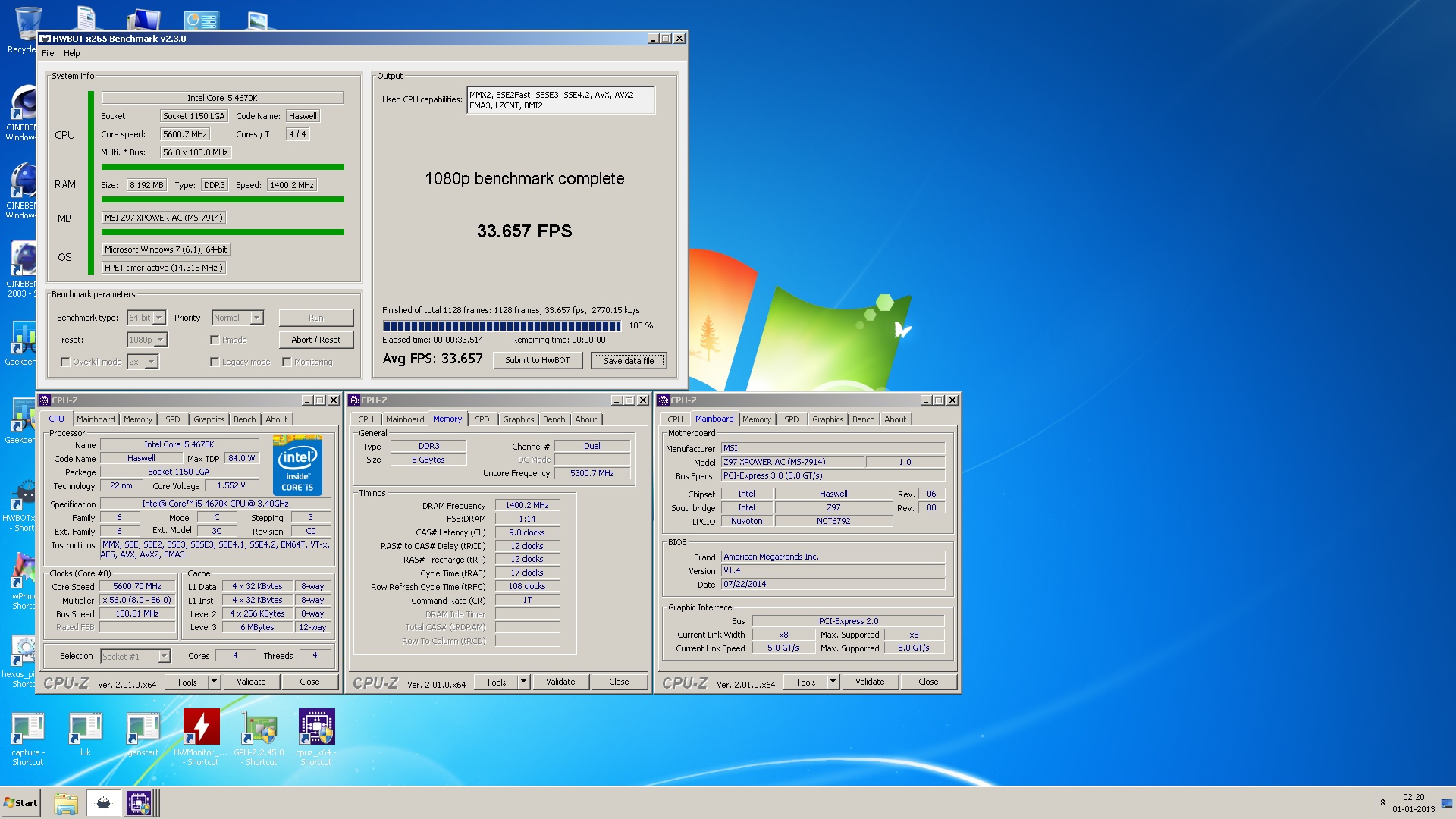Click the Run benchmark button
Viewport: 1456px width, 819px height.
point(316,318)
